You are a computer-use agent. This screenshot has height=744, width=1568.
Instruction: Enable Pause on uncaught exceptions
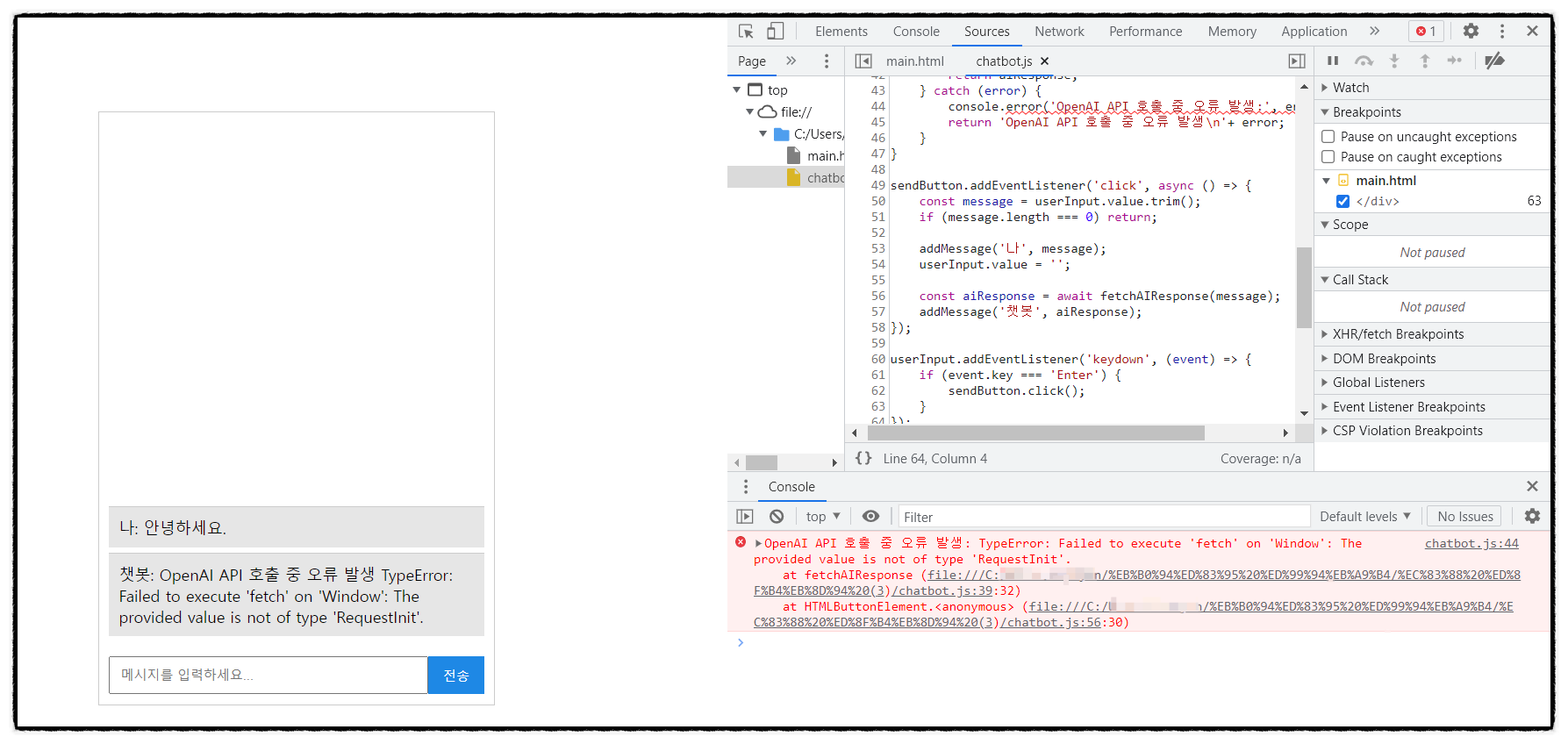pos(1328,137)
